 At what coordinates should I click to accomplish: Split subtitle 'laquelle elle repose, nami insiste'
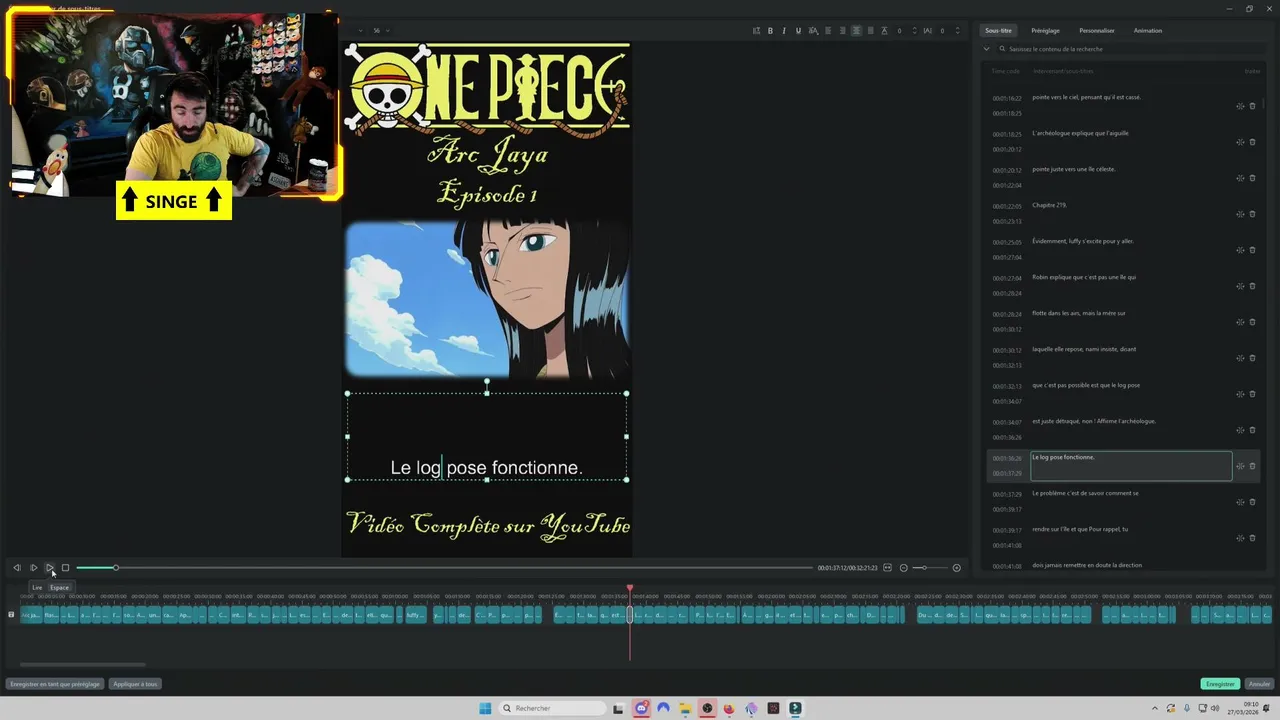(x=1240, y=358)
